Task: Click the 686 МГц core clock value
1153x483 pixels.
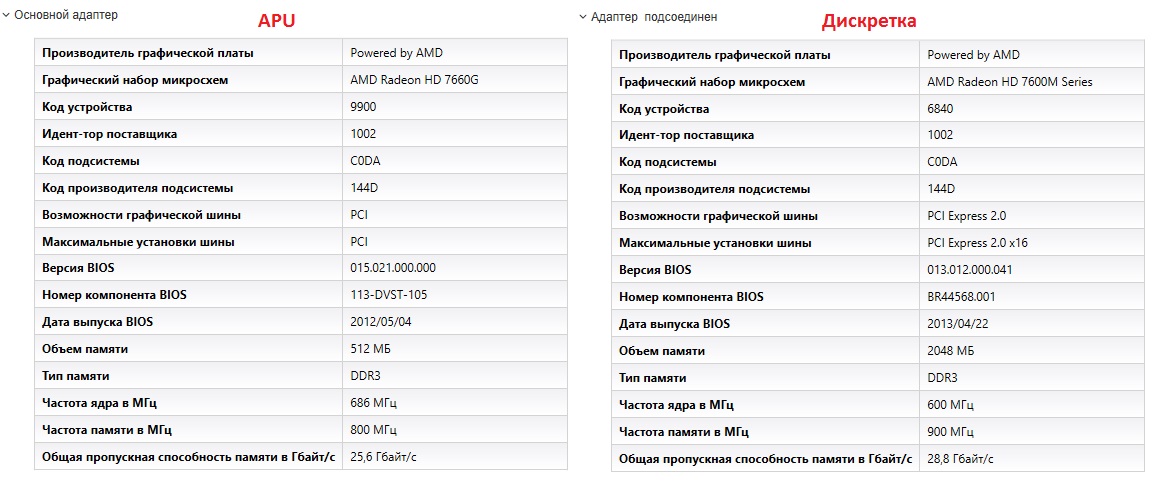Action: (374, 402)
